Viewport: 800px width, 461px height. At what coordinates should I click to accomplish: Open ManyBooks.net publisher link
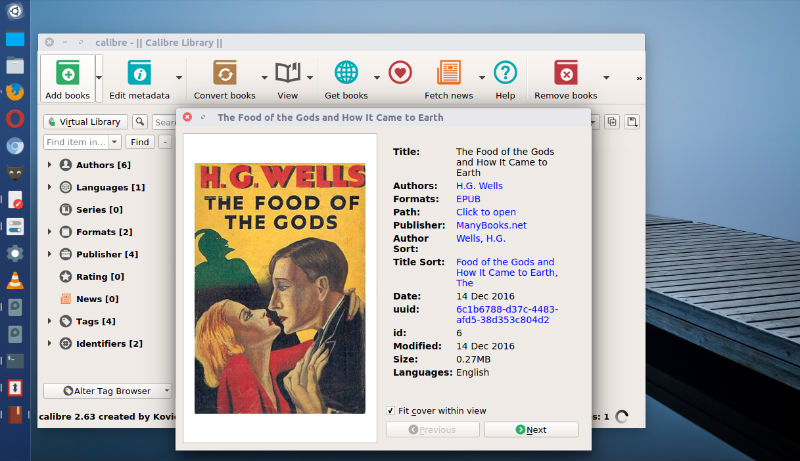491,225
